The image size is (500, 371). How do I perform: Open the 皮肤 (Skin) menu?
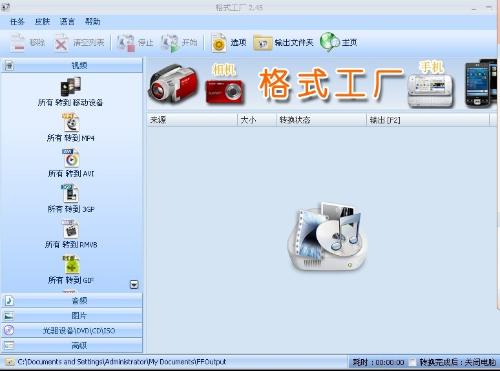42,22
